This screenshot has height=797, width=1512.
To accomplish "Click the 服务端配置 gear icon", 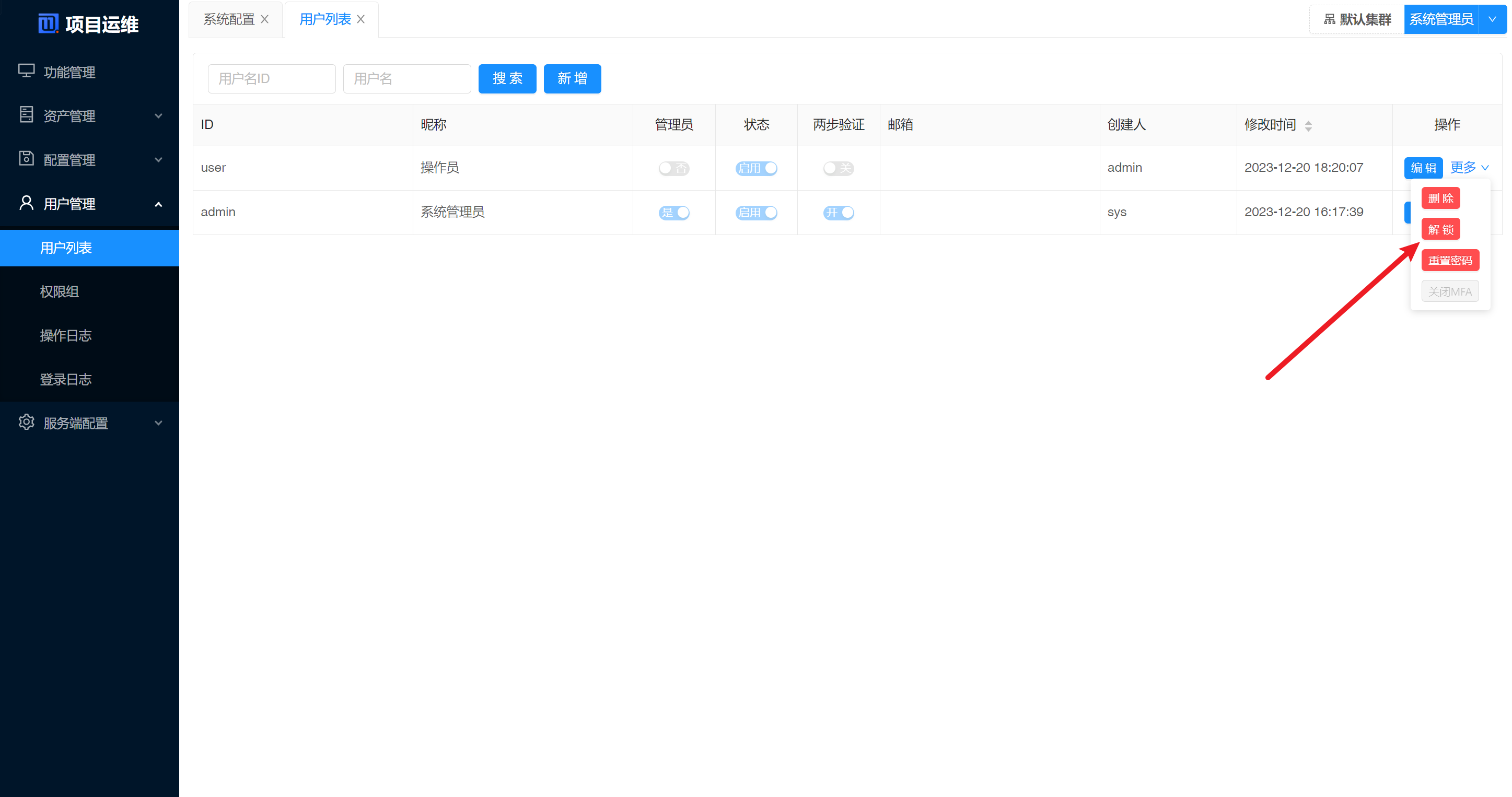I will click(x=26, y=423).
